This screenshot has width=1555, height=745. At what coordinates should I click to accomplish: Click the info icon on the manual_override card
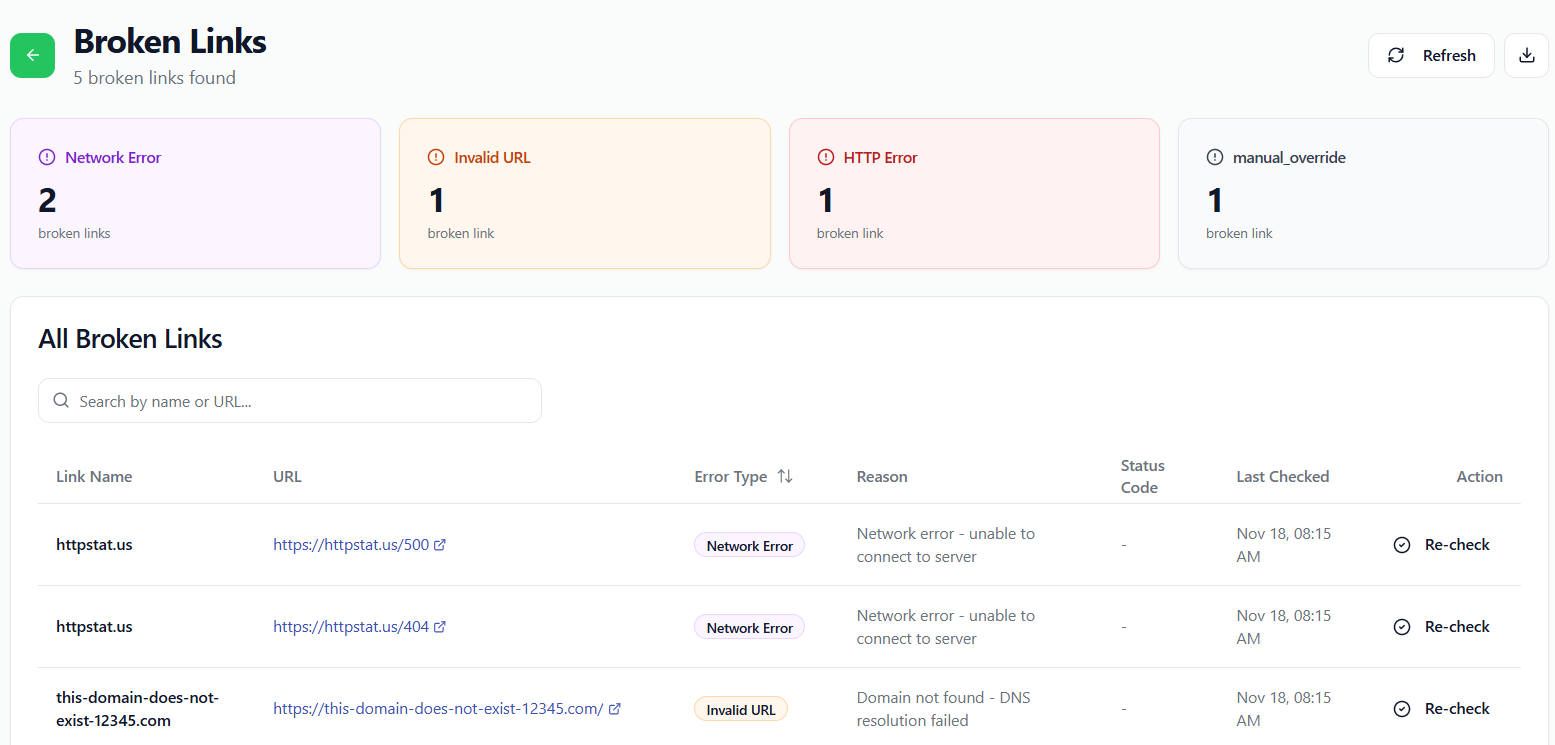pos(1214,157)
